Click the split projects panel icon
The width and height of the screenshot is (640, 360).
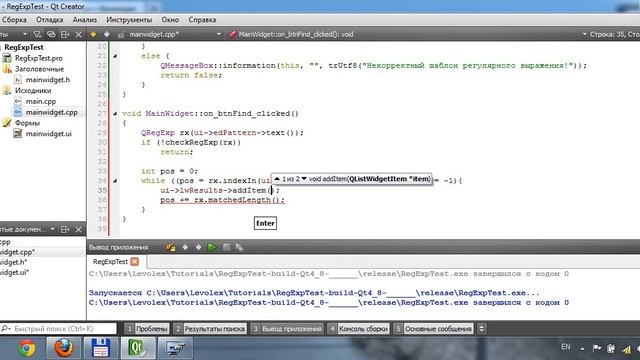65,35
